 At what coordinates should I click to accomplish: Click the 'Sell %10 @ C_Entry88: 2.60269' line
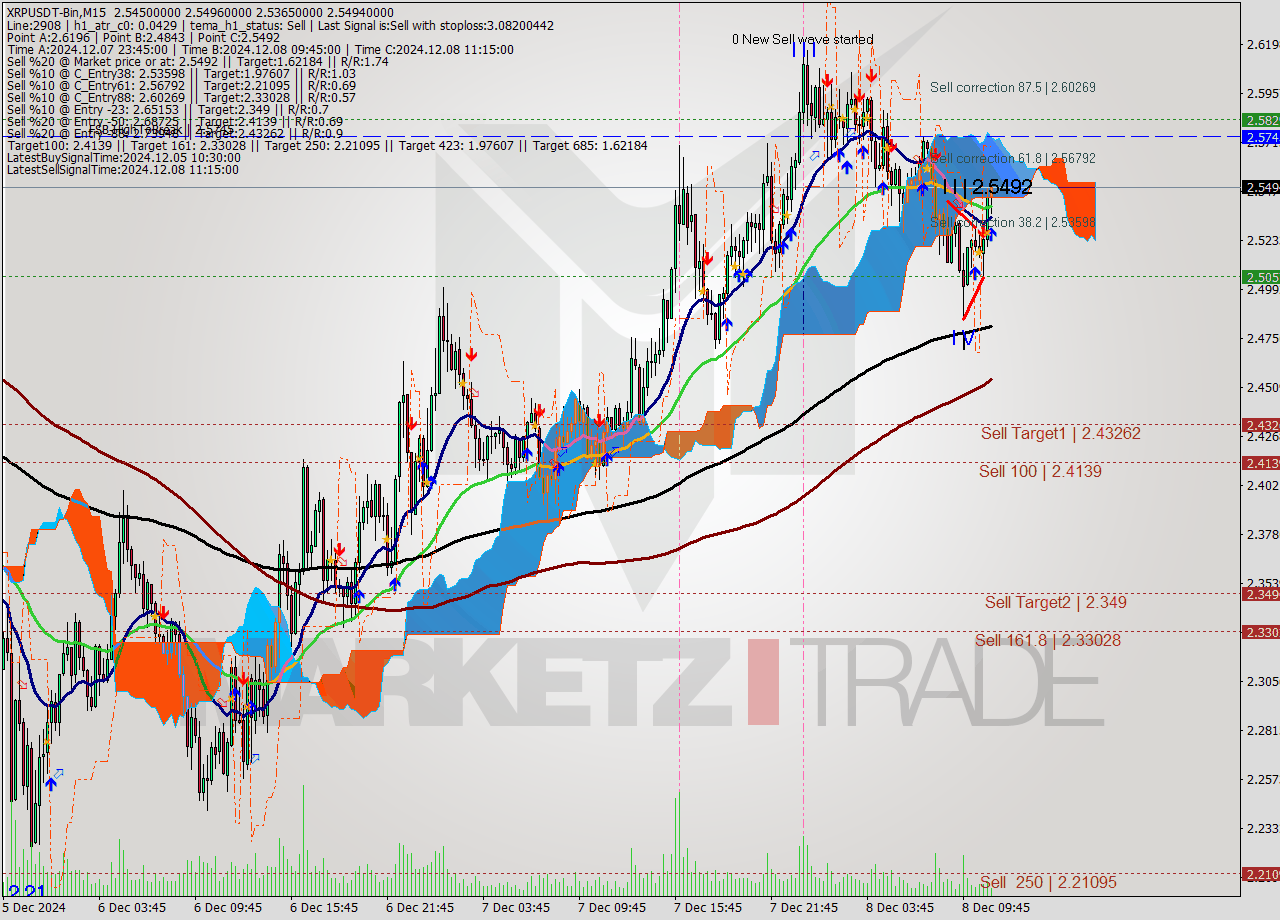pyautogui.click(x=181, y=97)
